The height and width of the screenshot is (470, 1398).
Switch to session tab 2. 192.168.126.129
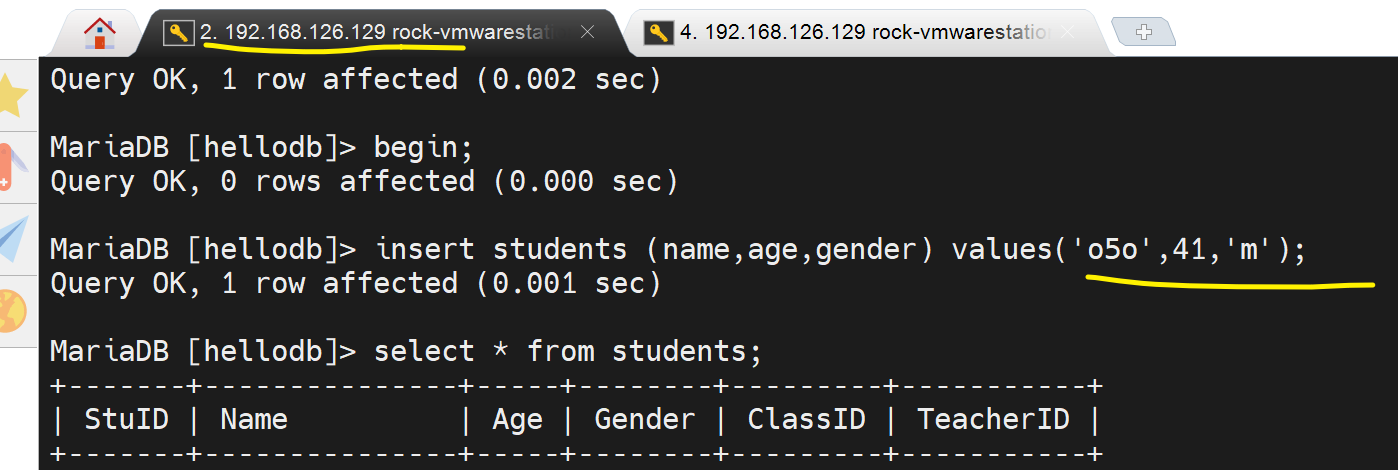[380, 32]
